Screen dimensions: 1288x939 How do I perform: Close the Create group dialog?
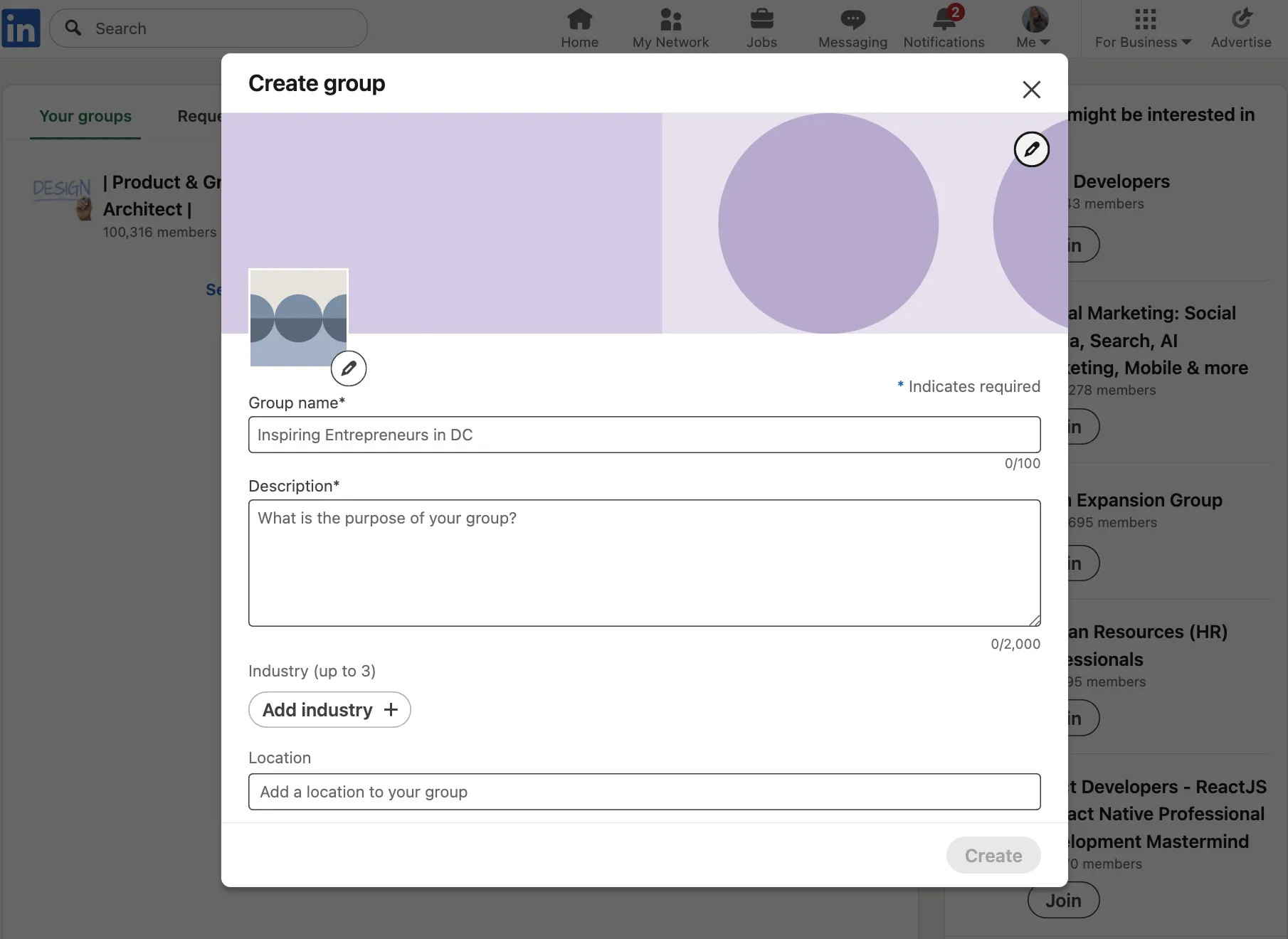1031,90
